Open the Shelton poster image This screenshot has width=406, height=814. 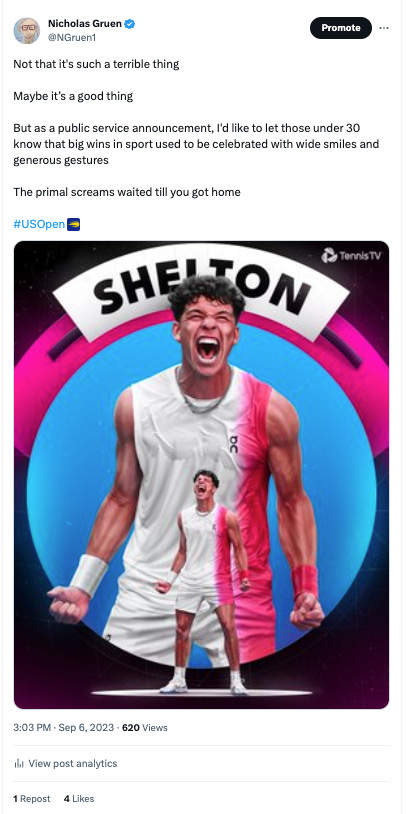[201, 475]
